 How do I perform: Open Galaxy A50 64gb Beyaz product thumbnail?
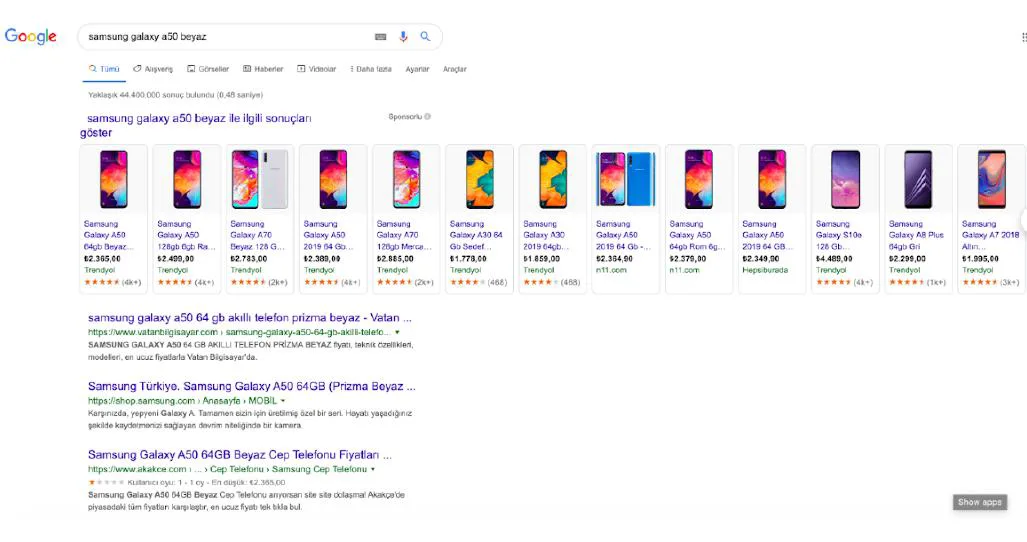click(x=113, y=179)
